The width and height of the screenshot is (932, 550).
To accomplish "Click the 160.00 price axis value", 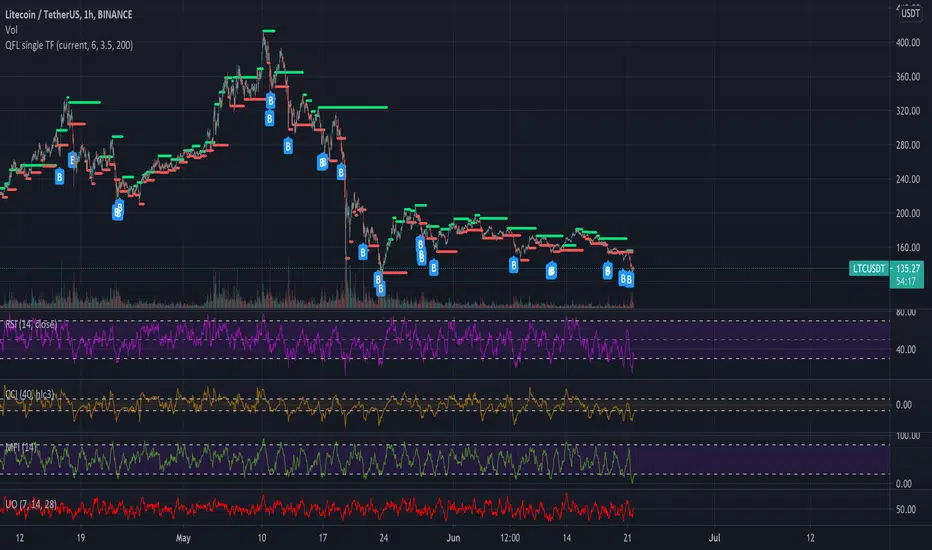I will pos(908,247).
